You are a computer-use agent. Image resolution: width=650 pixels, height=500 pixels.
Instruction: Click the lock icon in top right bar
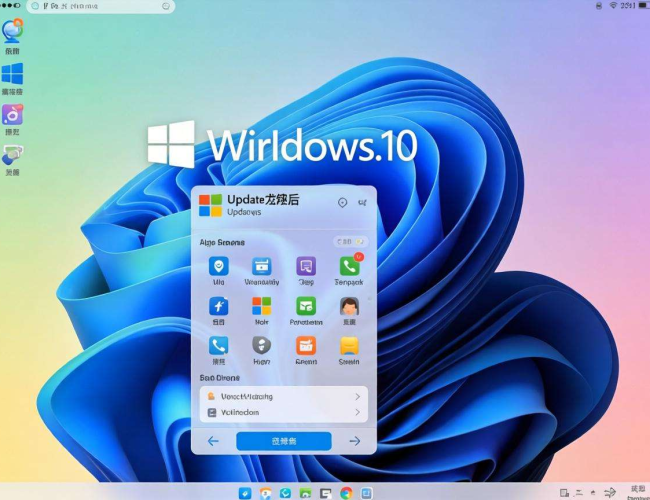[x=599, y=6]
